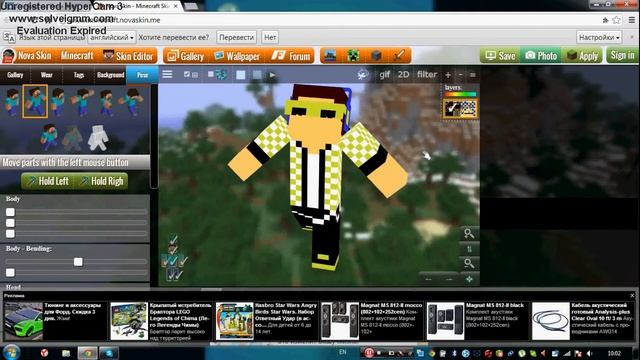Open the Wallpaper page
Viewport: 640px width, 360px height.
pos(237,56)
